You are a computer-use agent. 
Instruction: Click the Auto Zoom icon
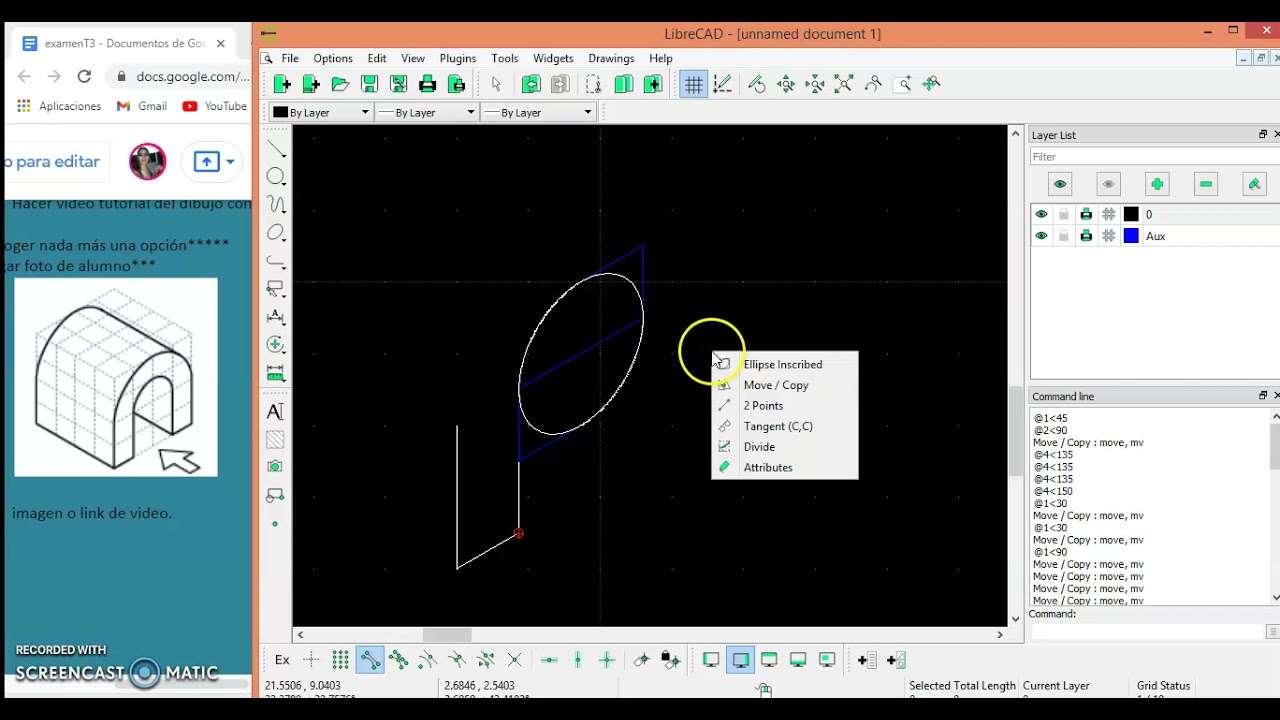point(844,85)
